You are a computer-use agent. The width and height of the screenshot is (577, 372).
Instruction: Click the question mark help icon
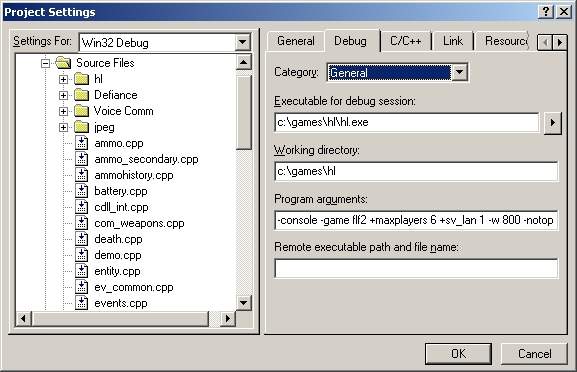click(546, 12)
